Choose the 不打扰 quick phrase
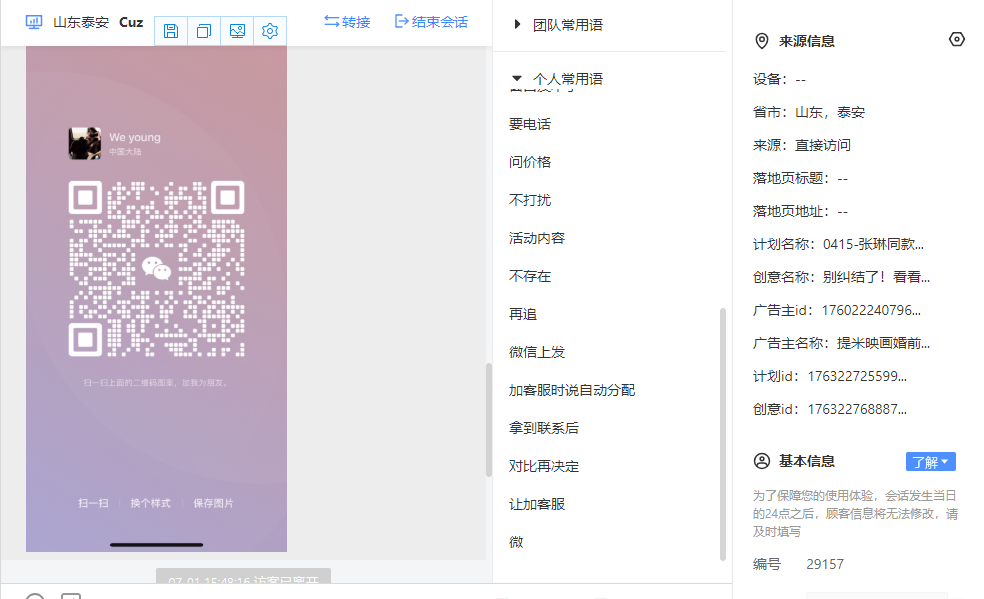984x599 pixels. (530, 200)
